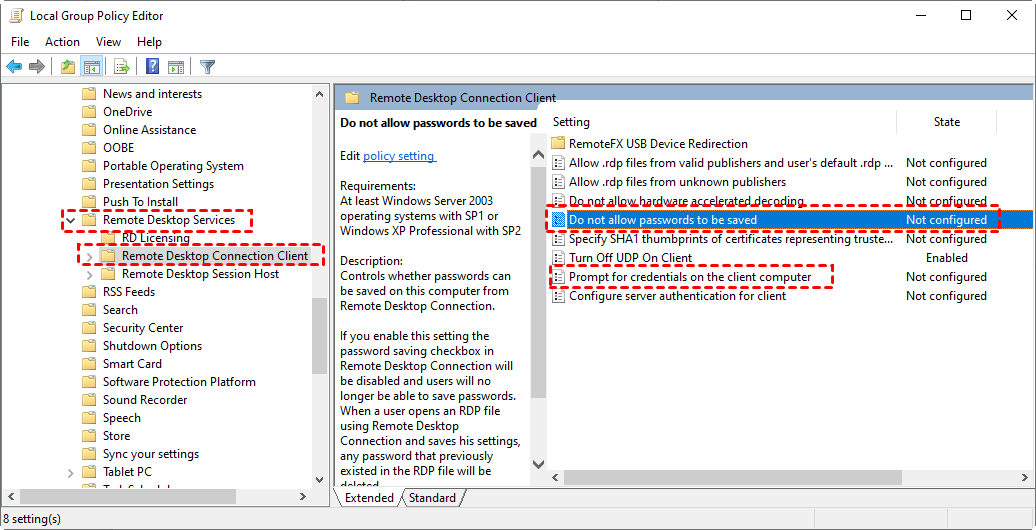
Task: Select the OneDrive folder in tree
Action: click(x=127, y=112)
